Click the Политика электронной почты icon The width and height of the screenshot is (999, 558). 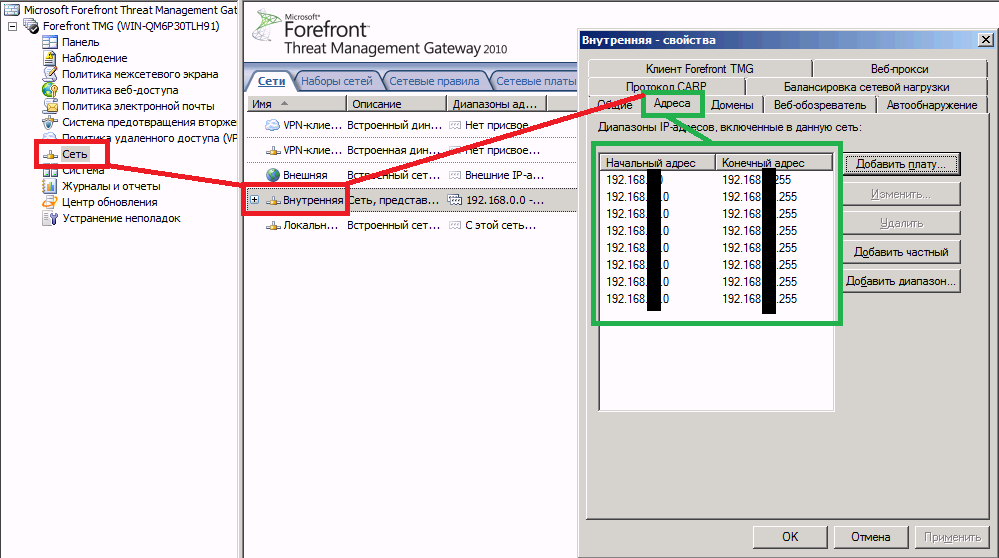(x=50, y=106)
